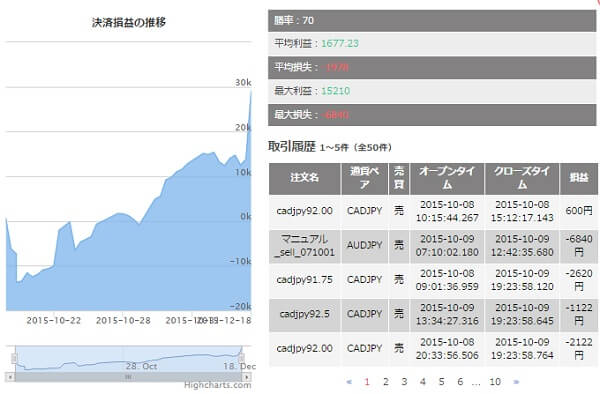Click the 最大利益 value 15210

coord(336,91)
